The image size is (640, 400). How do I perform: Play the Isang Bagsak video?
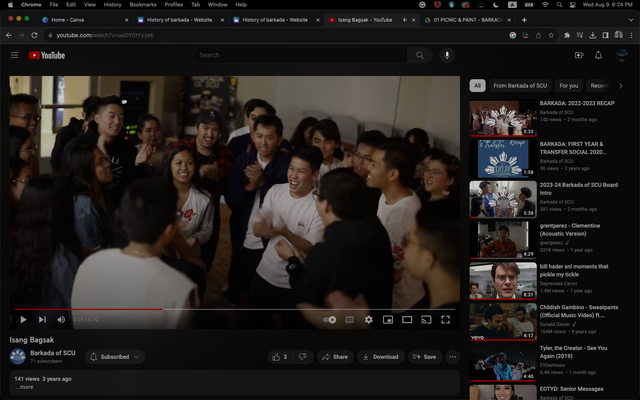pos(22,319)
